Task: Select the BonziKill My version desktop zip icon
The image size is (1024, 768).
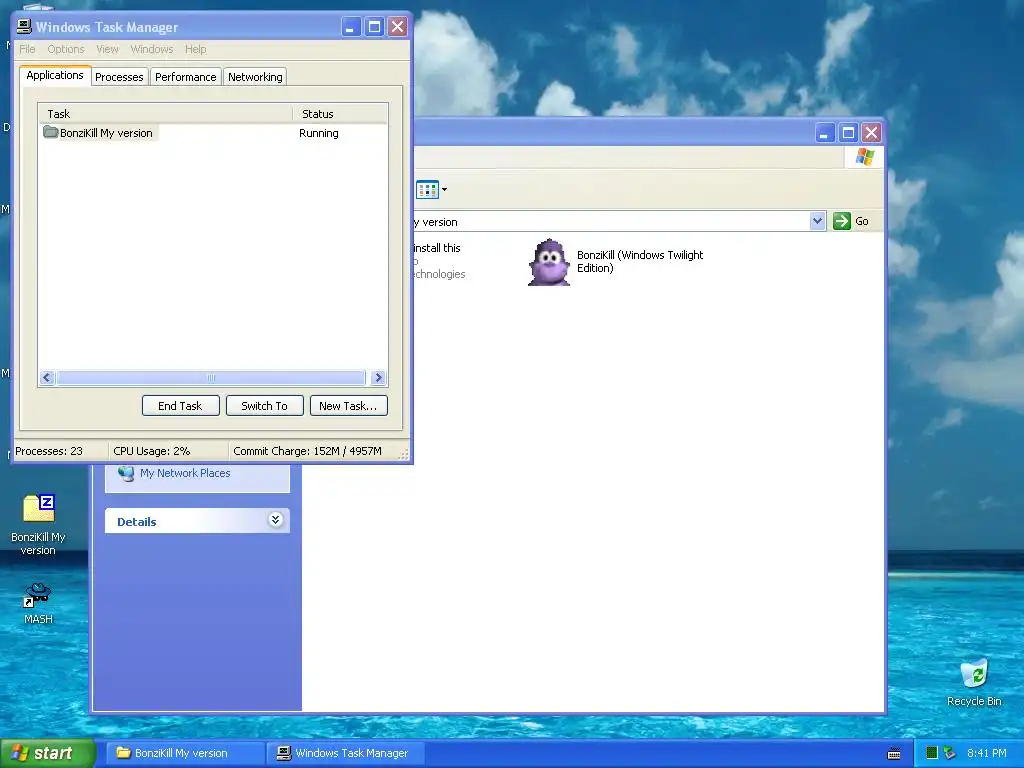Action: pos(39,524)
